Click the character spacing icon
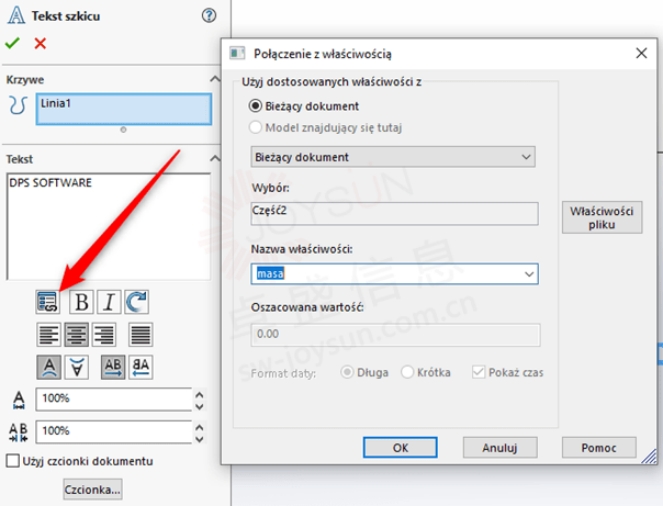Screen dimensions: 663x506 (18, 432)
